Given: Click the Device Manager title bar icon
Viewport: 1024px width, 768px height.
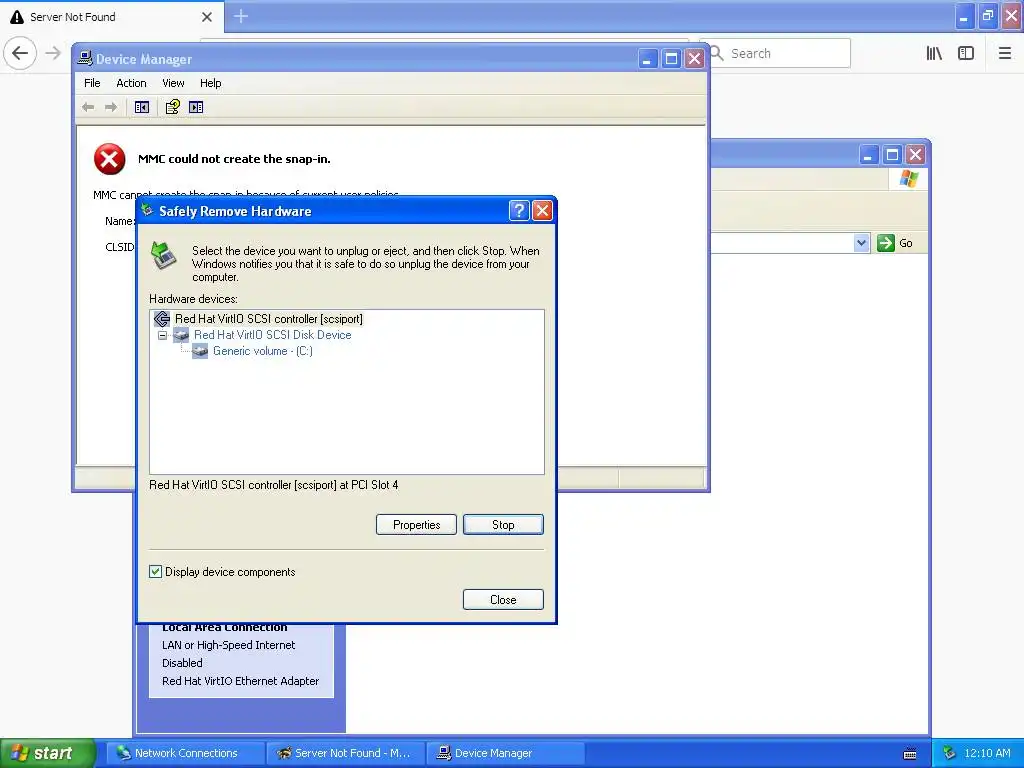Looking at the screenshot, I should (85, 59).
